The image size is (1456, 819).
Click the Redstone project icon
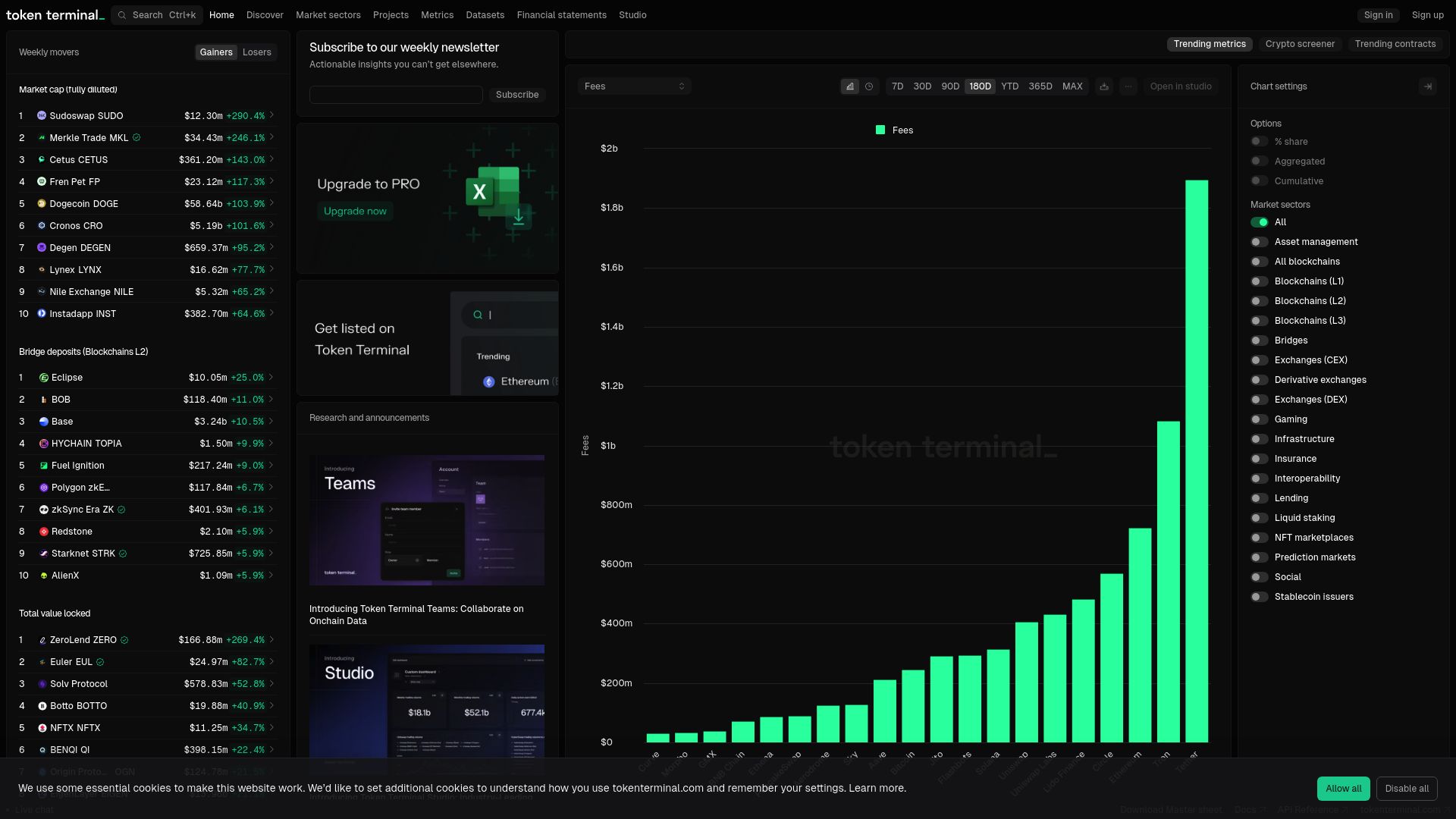point(44,532)
